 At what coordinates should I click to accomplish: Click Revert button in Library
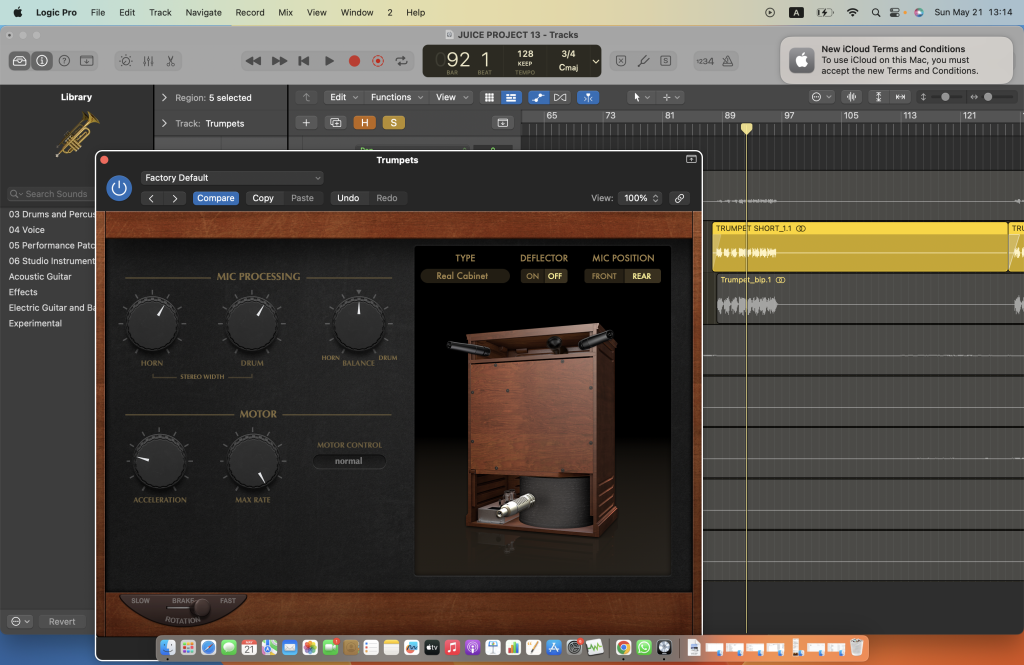[x=62, y=621]
